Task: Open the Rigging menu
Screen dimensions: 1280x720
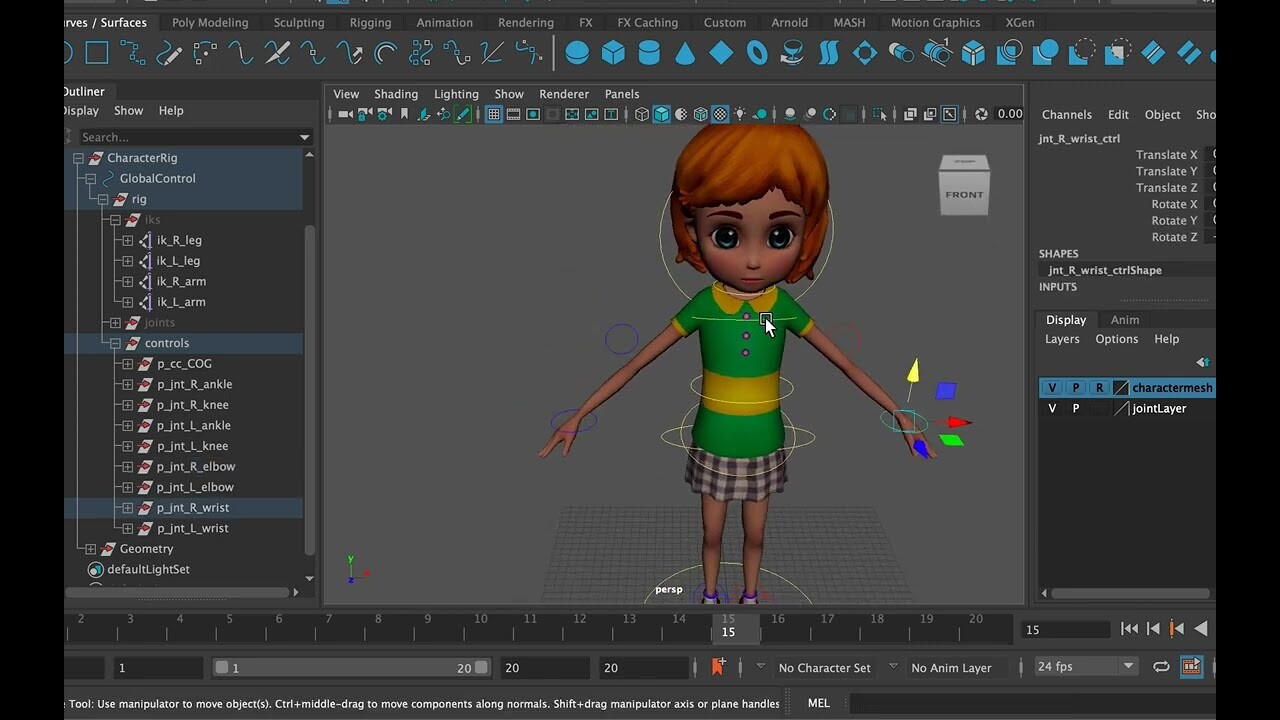Action: click(x=369, y=22)
